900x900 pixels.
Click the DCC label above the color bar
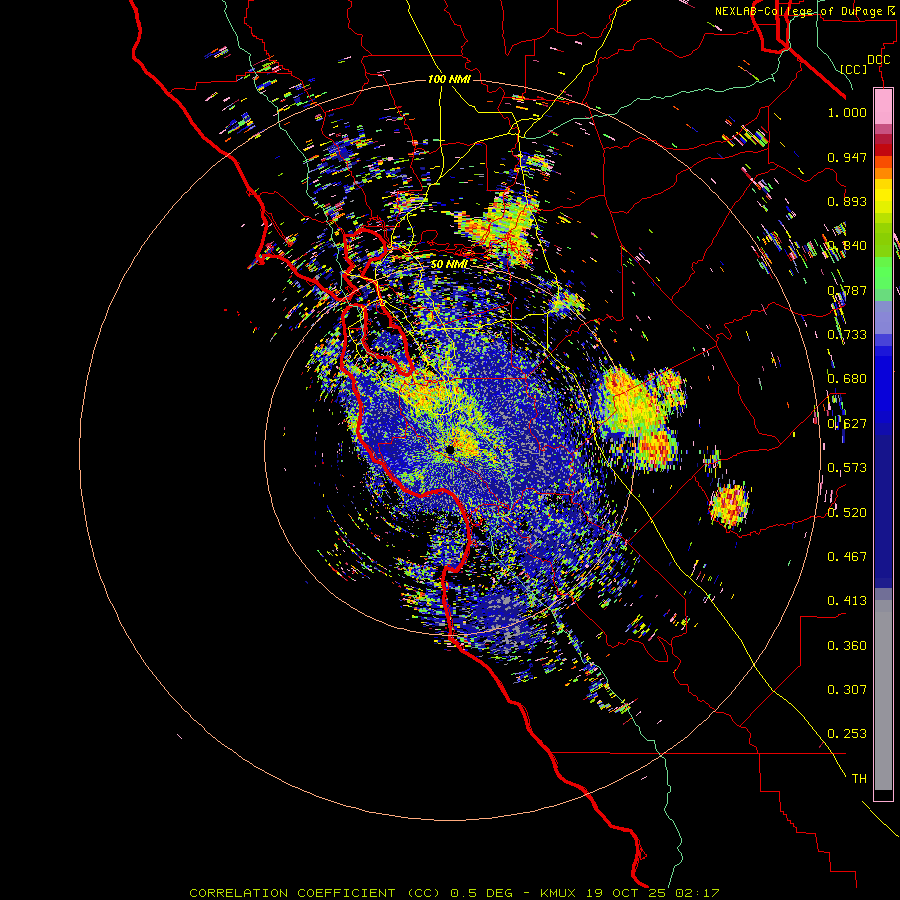878,60
